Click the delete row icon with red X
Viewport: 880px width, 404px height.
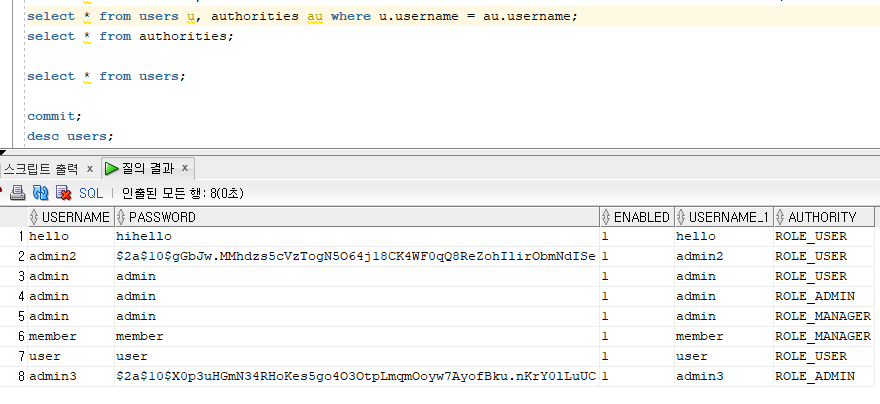[x=63, y=193]
